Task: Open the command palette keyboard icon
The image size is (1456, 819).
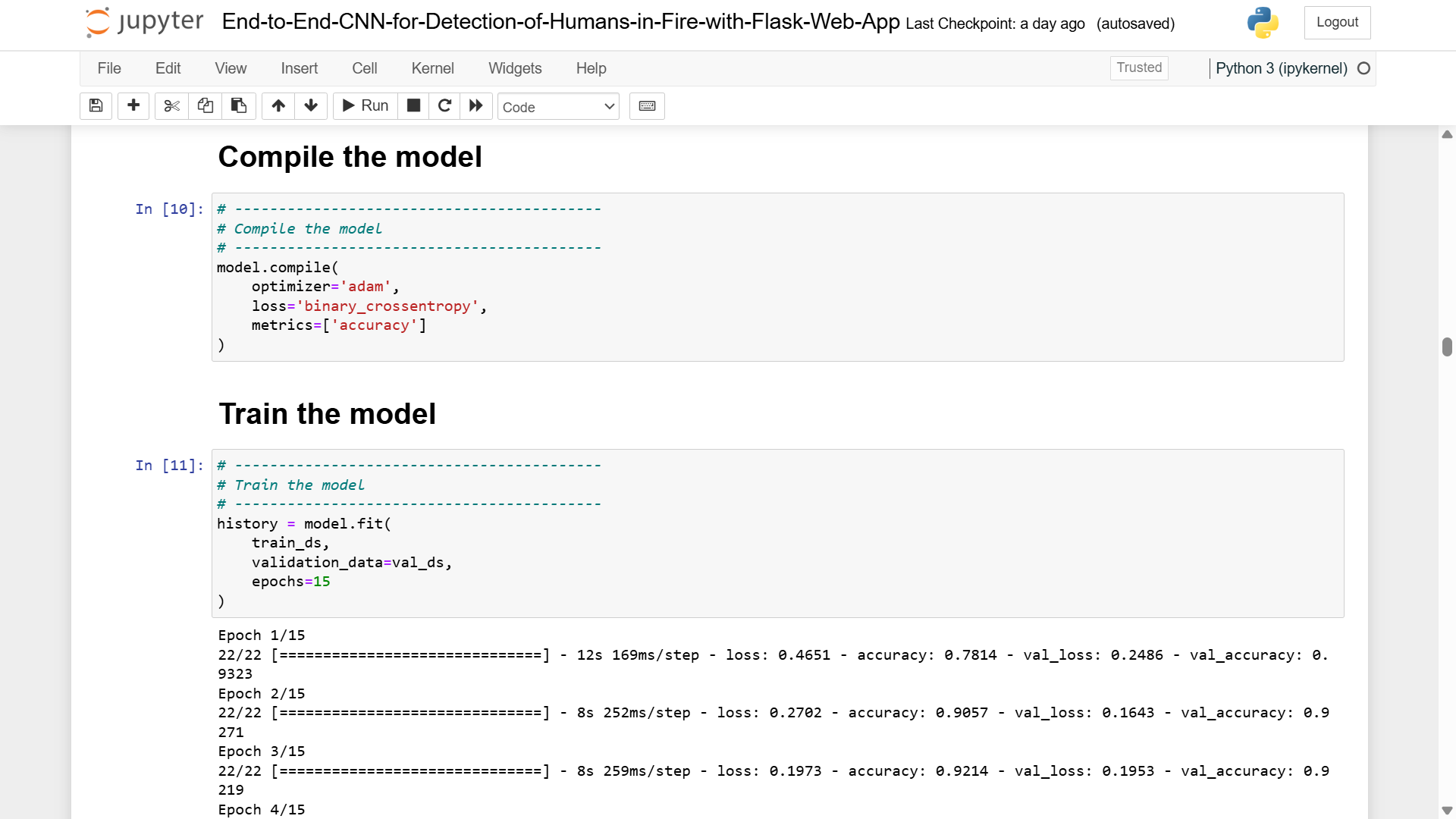Action: [647, 106]
